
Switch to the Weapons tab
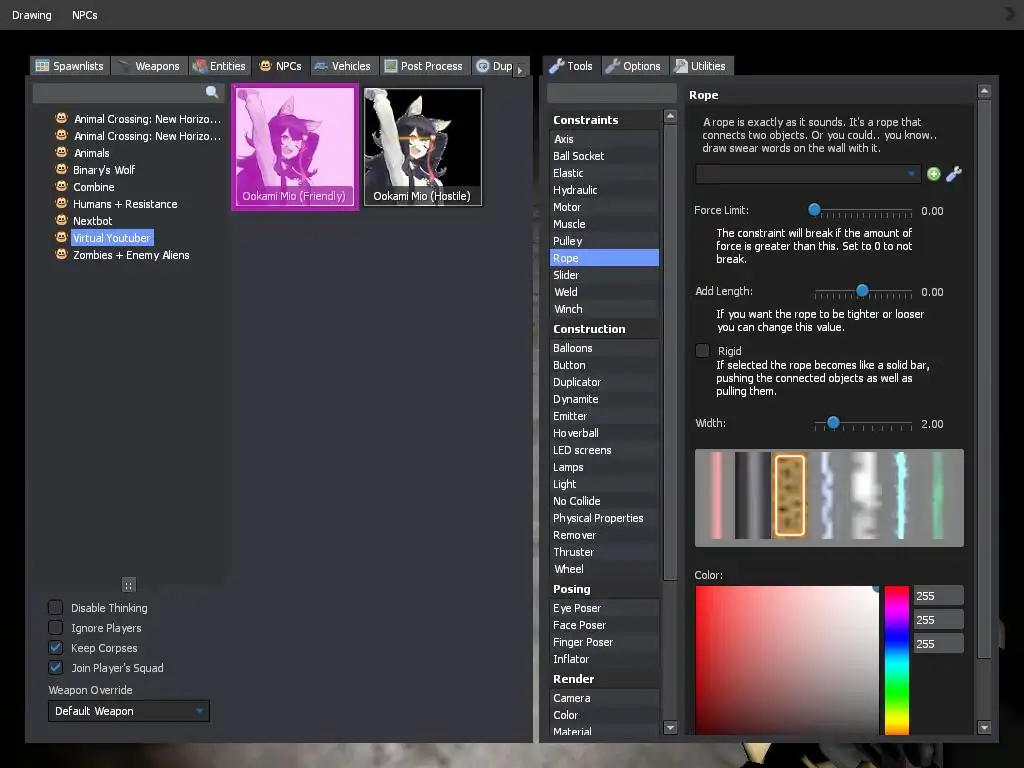click(150, 66)
